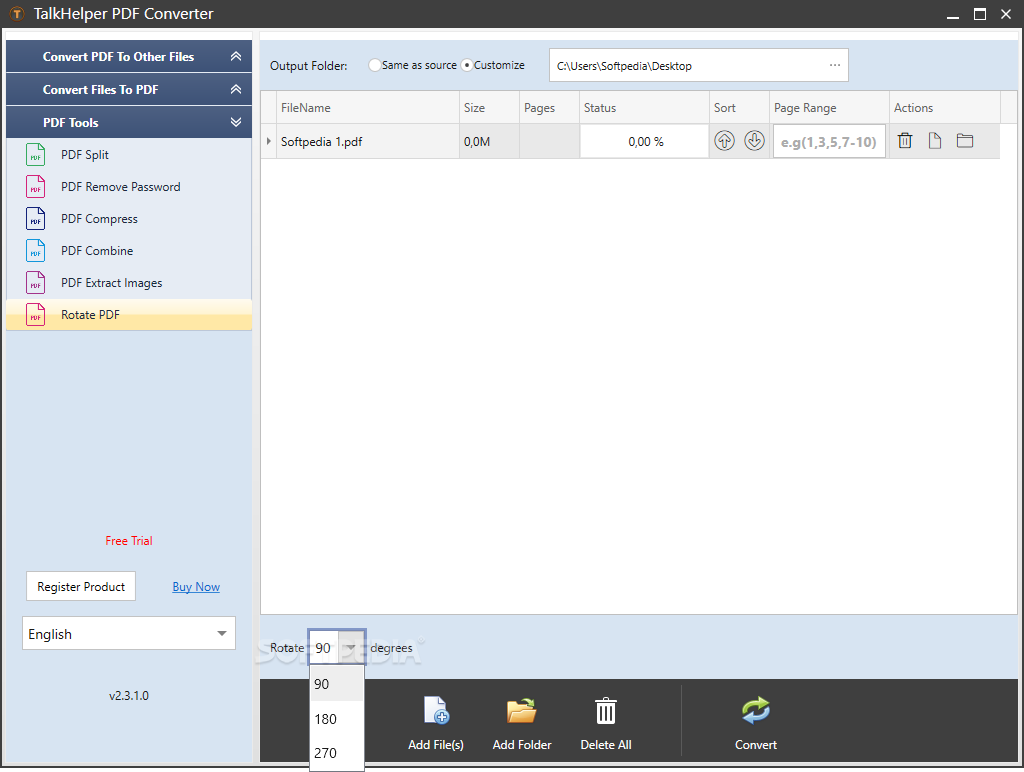Expand the PDF Tools section chevron
The width and height of the screenshot is (1024, 772).
[236, 122]
